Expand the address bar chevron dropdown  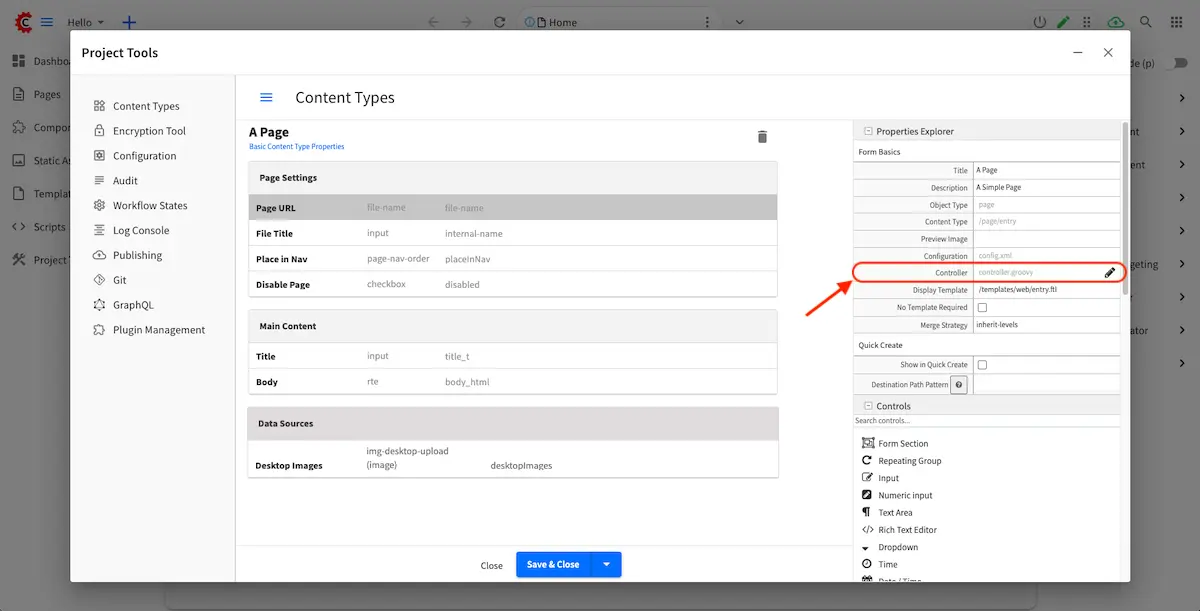(739, 22)
